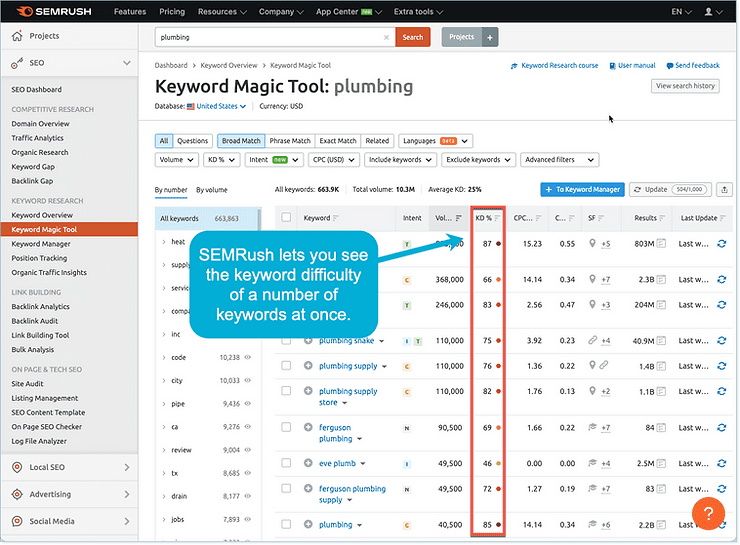
Task: Click the Advertising target icon
Action: (x=17, y=495)
